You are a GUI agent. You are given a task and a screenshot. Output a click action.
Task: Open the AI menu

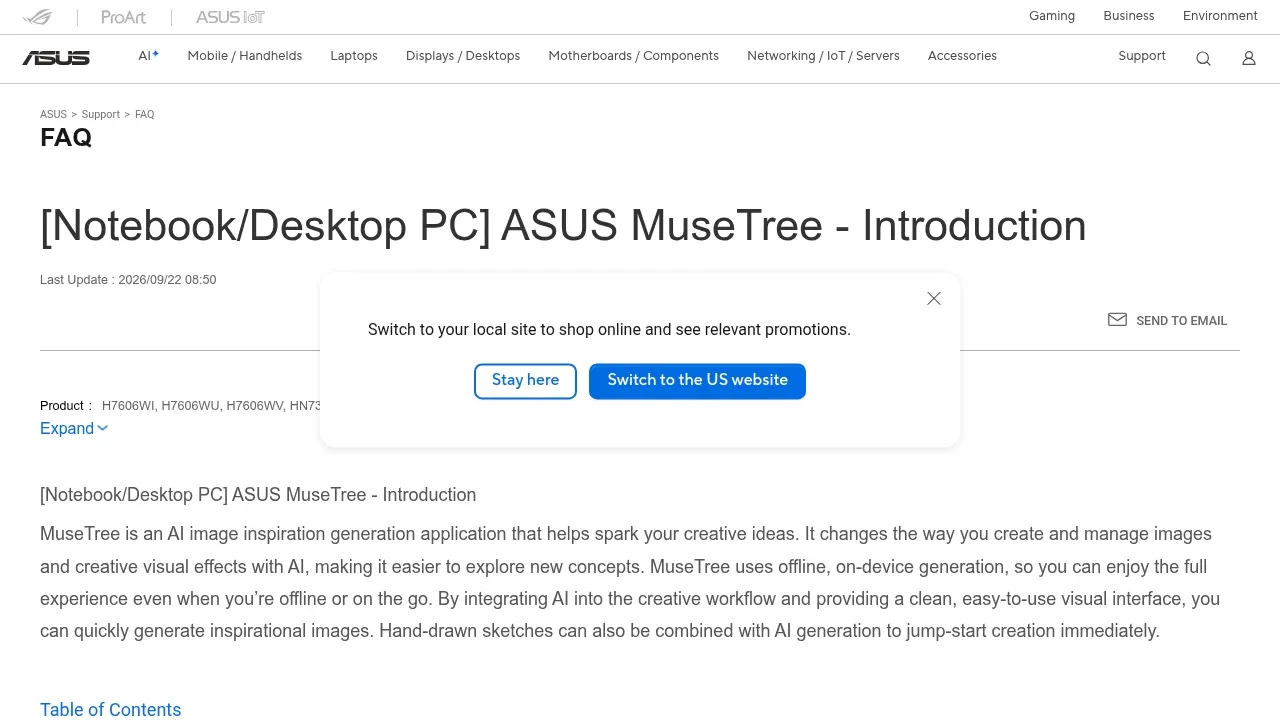[148, 56]
